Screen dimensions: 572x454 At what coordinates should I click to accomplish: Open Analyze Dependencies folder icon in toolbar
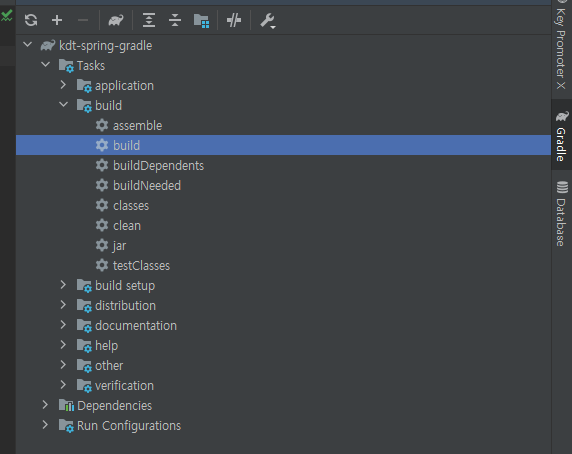coord(201,21)
